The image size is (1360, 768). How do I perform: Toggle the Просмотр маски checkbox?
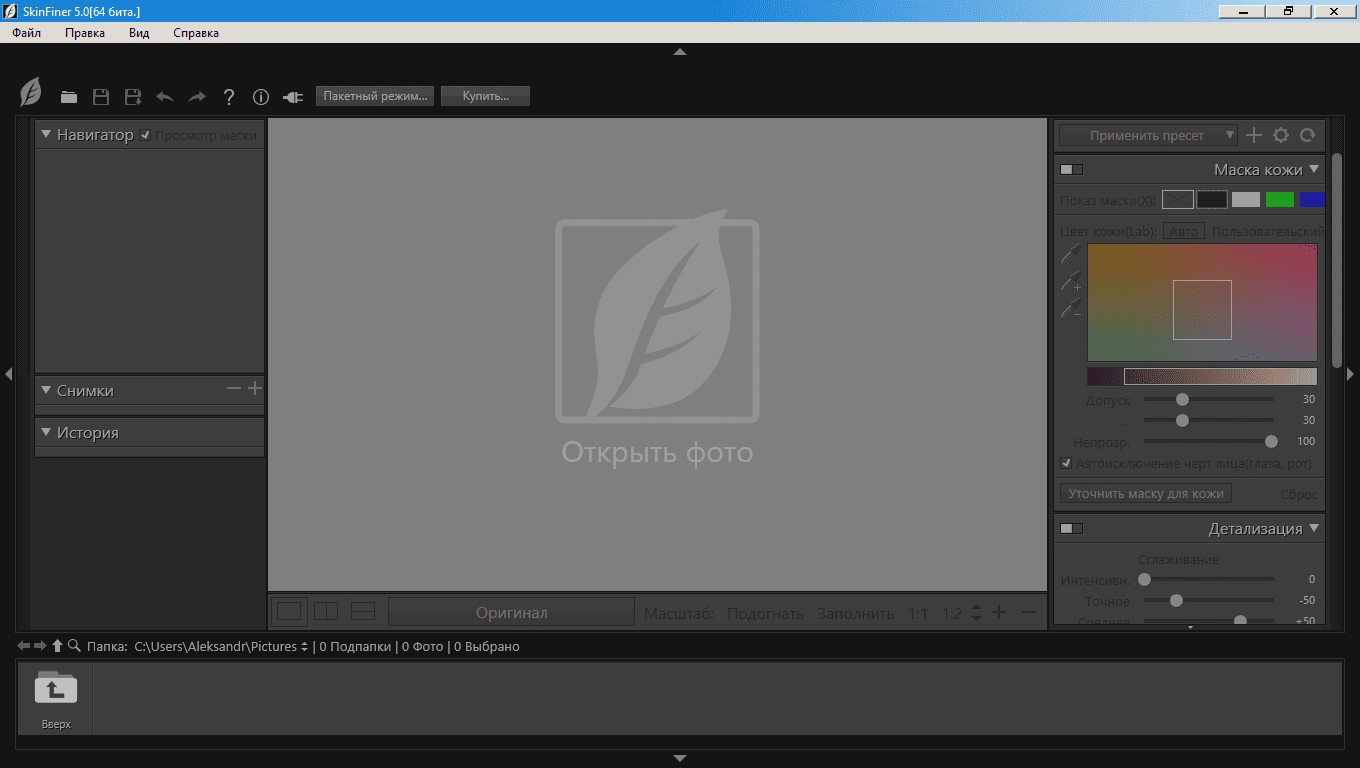tap(146, 135)
